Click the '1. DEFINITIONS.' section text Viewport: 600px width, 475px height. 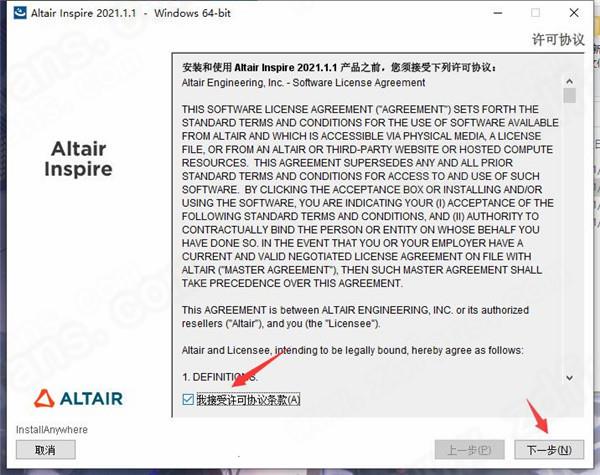click(x=220, y=377)
